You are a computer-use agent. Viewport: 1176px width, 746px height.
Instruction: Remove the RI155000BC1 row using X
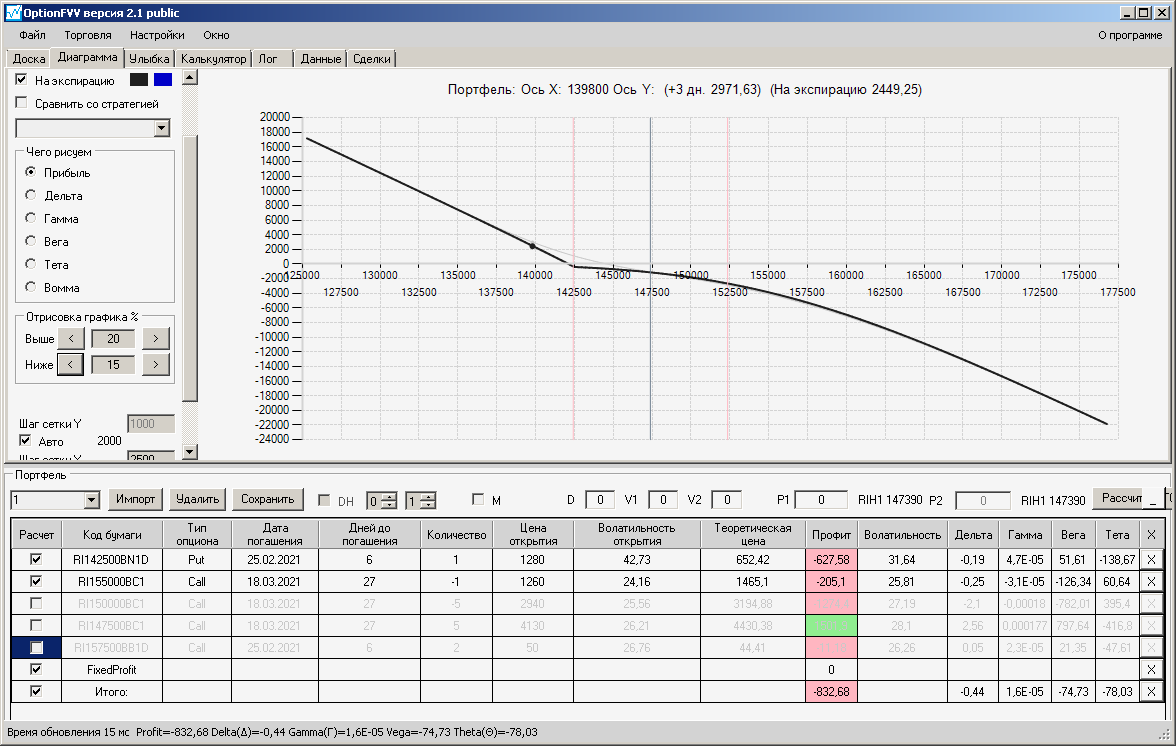(1151, 581)
